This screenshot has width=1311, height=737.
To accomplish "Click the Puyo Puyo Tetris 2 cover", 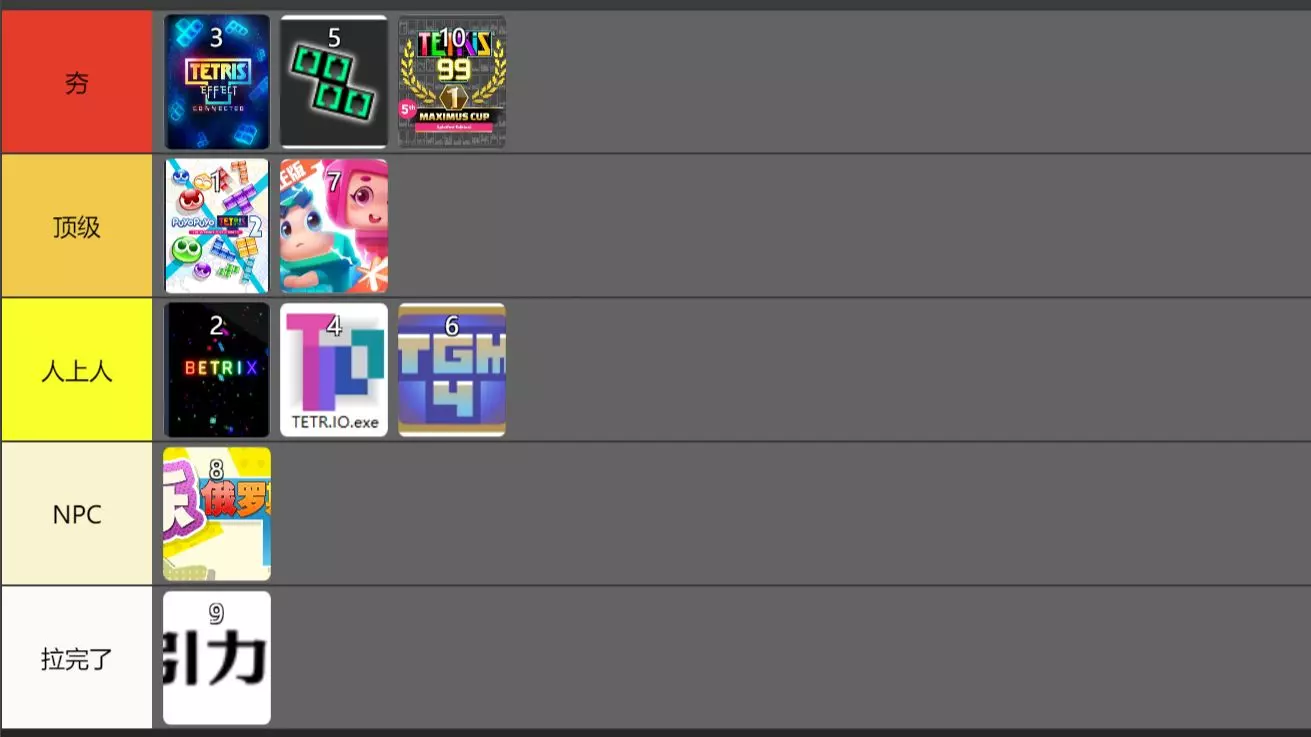I will coord(217,226).
